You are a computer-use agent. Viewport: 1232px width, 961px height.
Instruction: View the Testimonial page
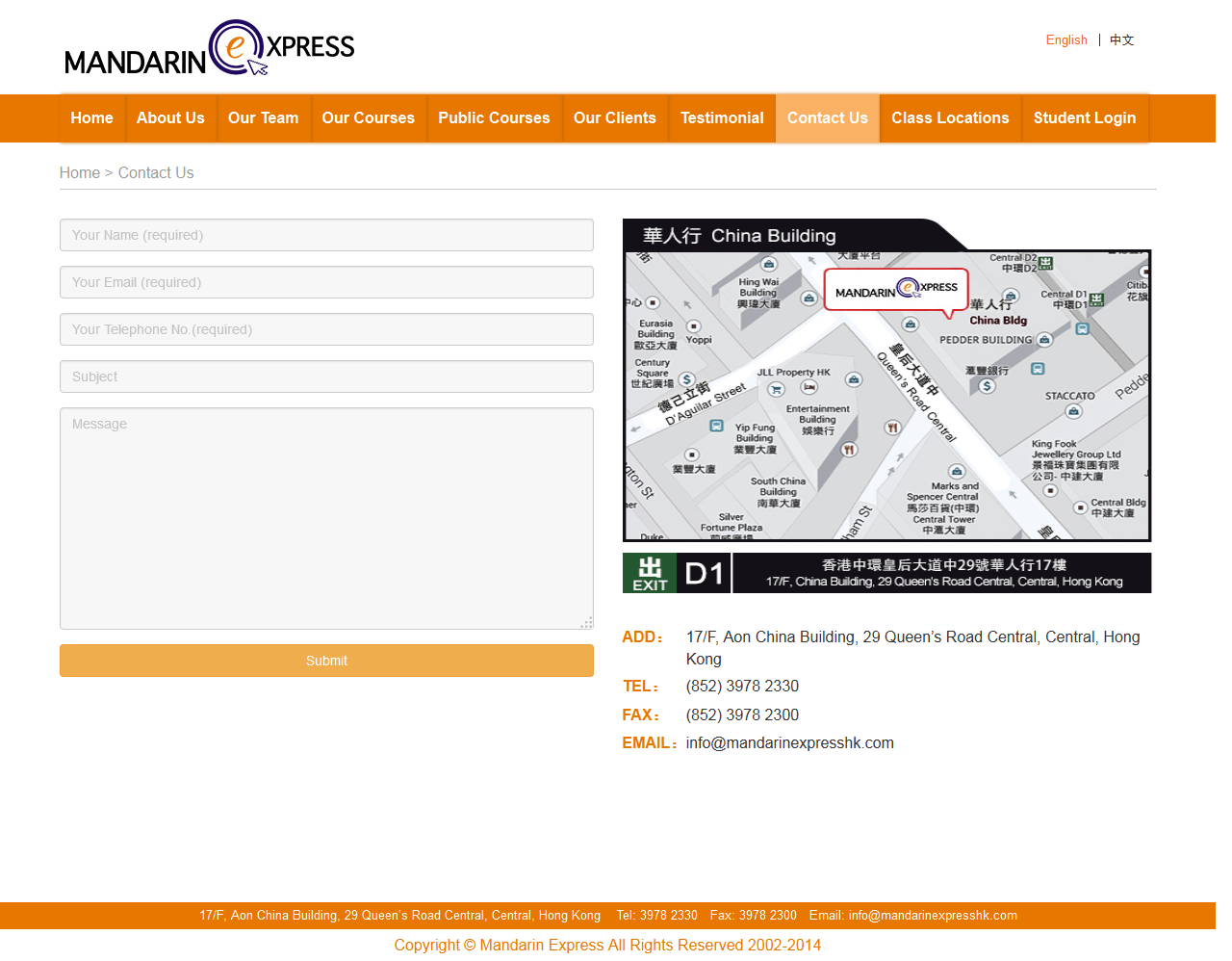point(722,118)
